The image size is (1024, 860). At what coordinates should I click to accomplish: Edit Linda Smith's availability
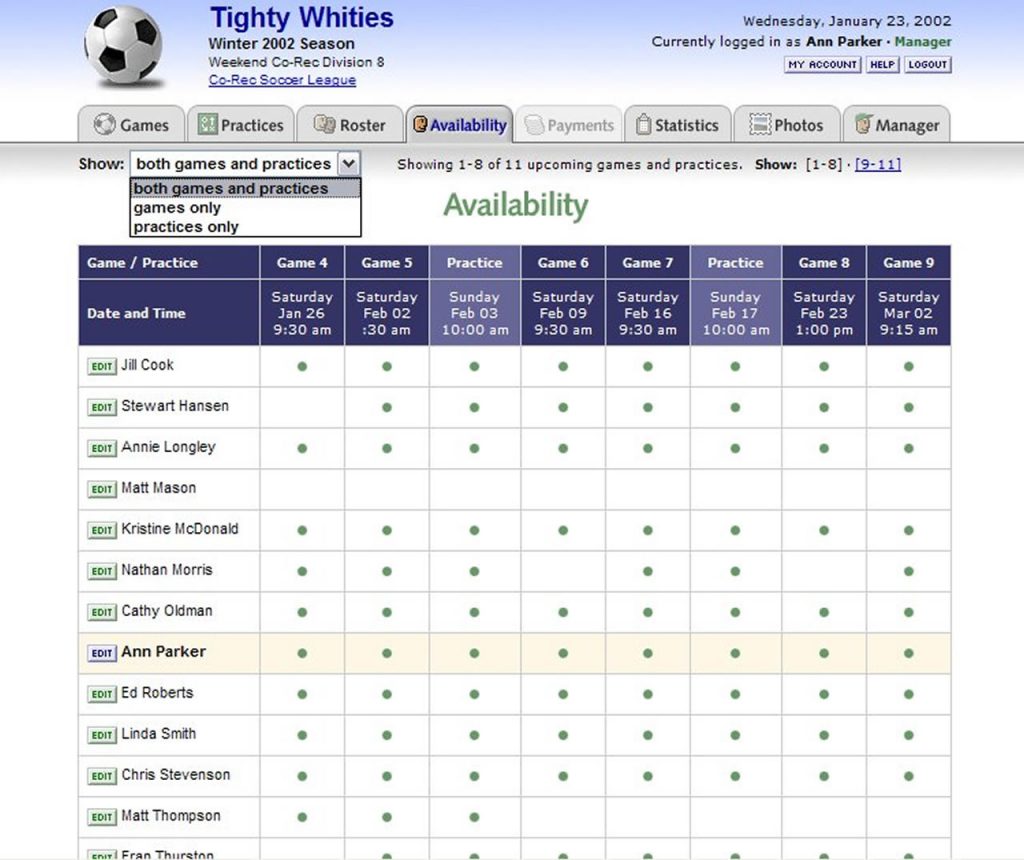tap(102, 735)
